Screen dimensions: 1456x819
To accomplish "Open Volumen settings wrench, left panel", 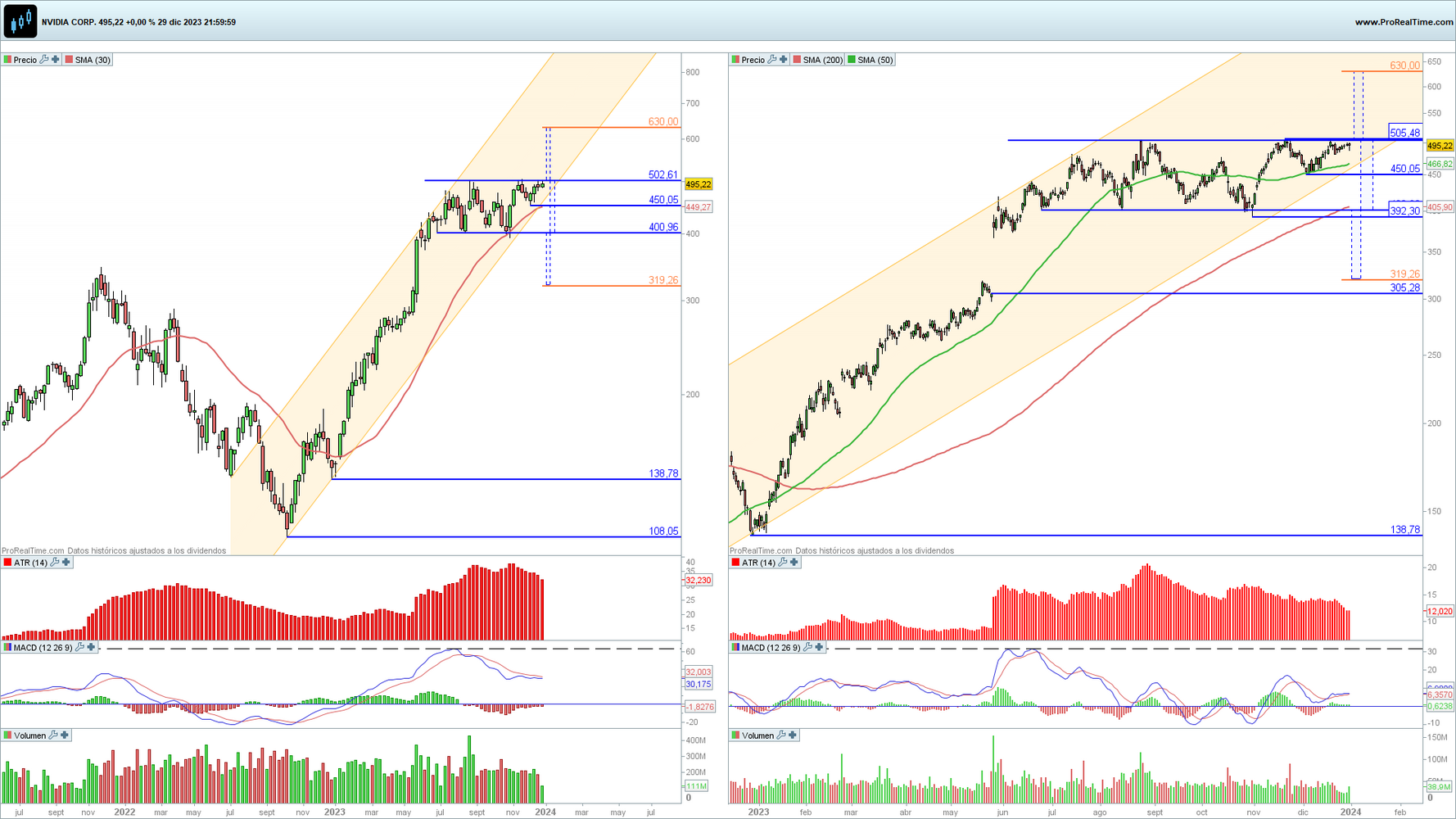I will [53, 735].
